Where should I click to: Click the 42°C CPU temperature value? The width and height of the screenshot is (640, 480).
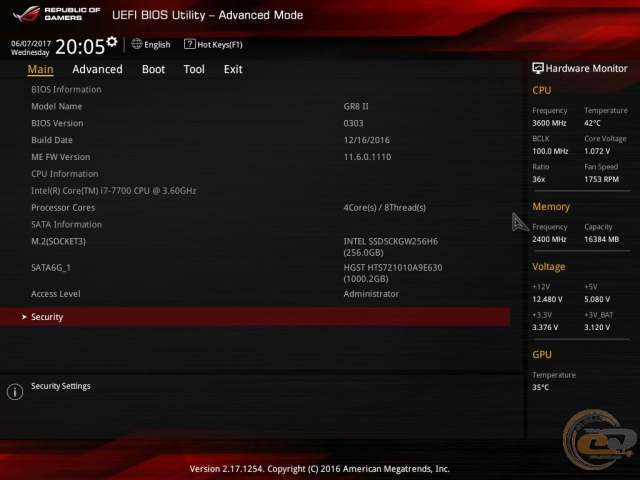click(x=592, y=123)
